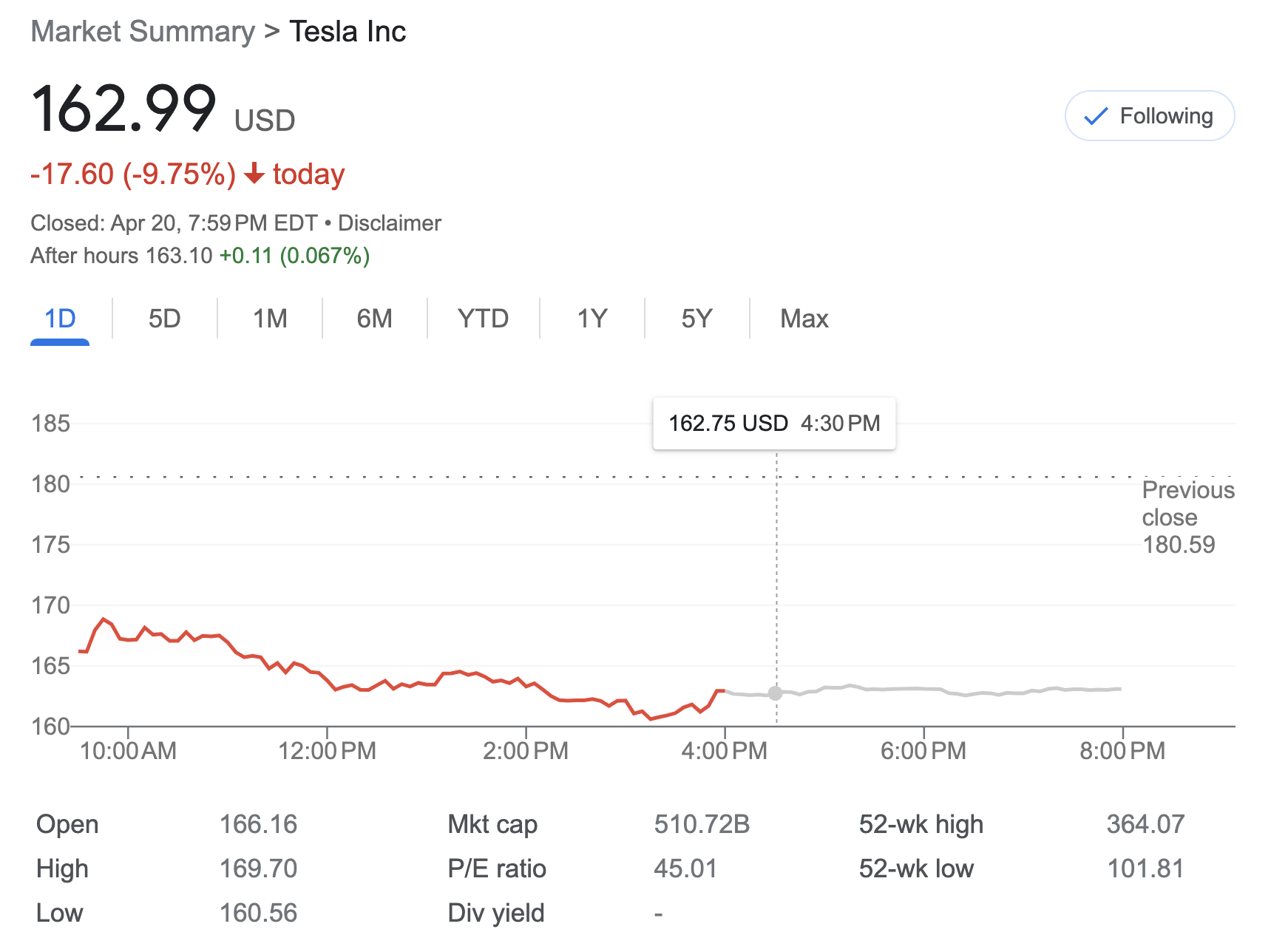This screenshot has height=952, width=1271.
Task: Click the 170 y-axis label
Action: pyautogui.click(x=50, y=605)
